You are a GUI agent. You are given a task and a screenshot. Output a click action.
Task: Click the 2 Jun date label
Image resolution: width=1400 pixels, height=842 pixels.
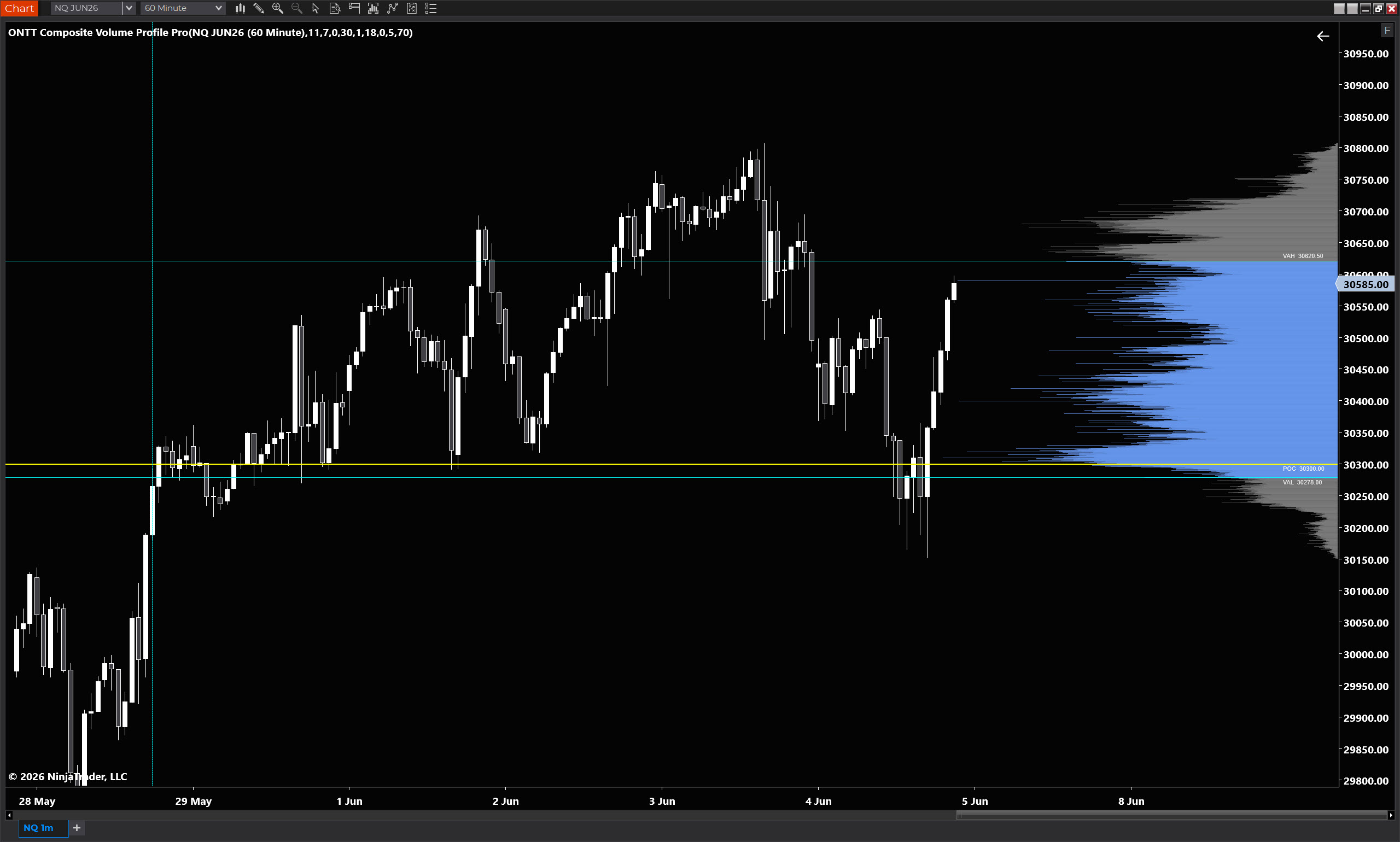(506, 801)
